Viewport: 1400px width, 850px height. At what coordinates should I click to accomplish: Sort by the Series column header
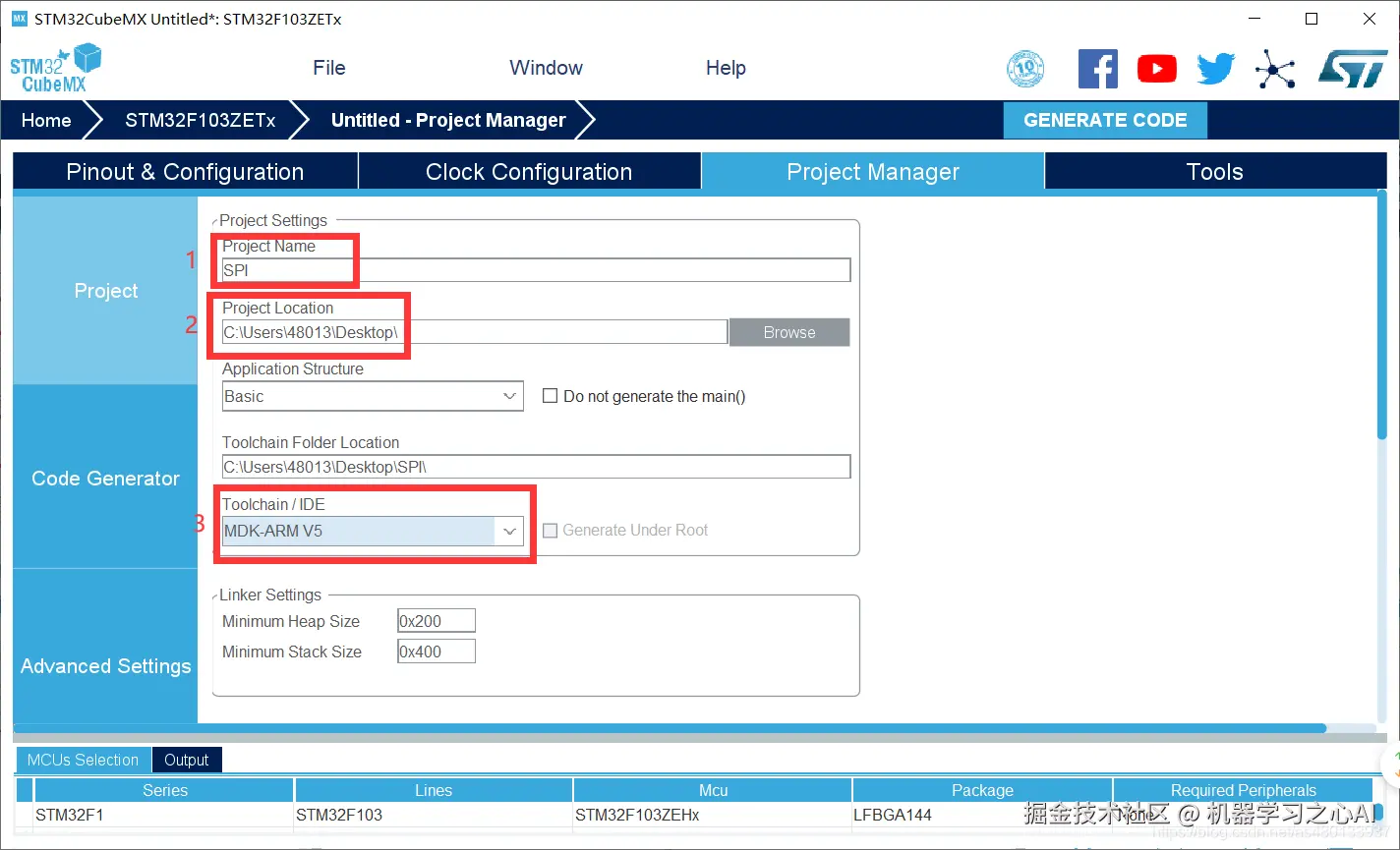165,790
